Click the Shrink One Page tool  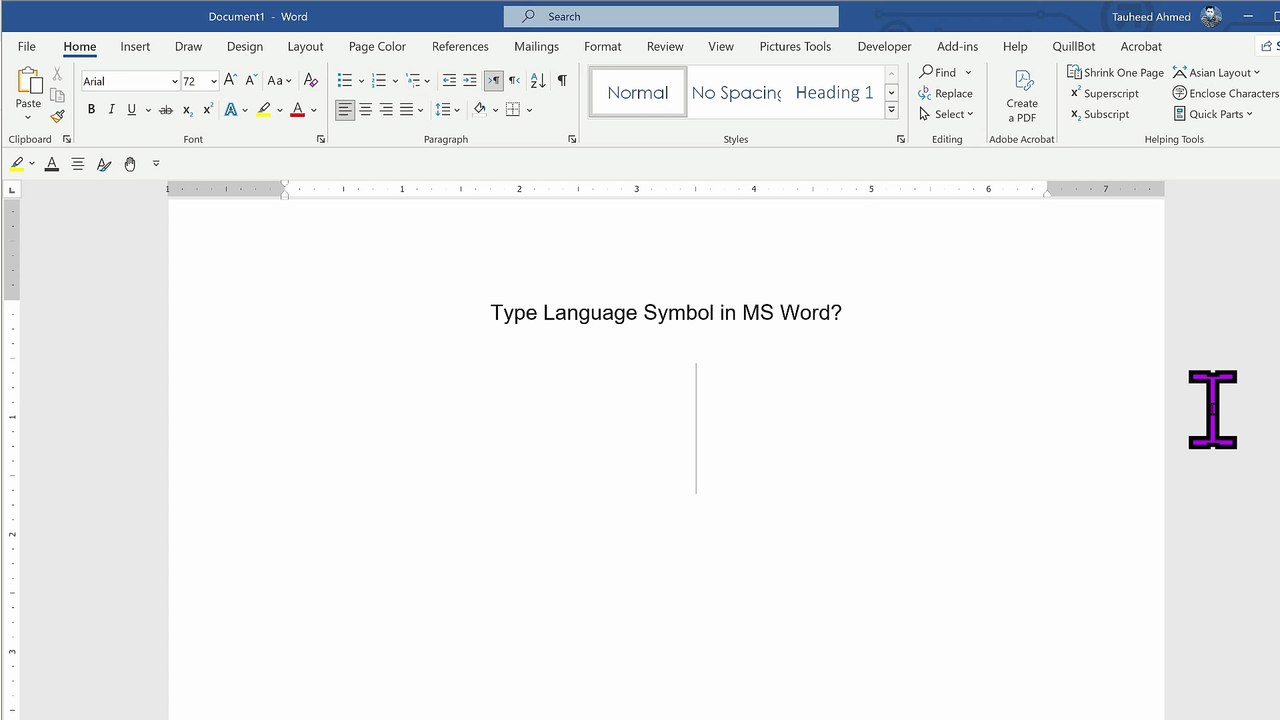1115,72
